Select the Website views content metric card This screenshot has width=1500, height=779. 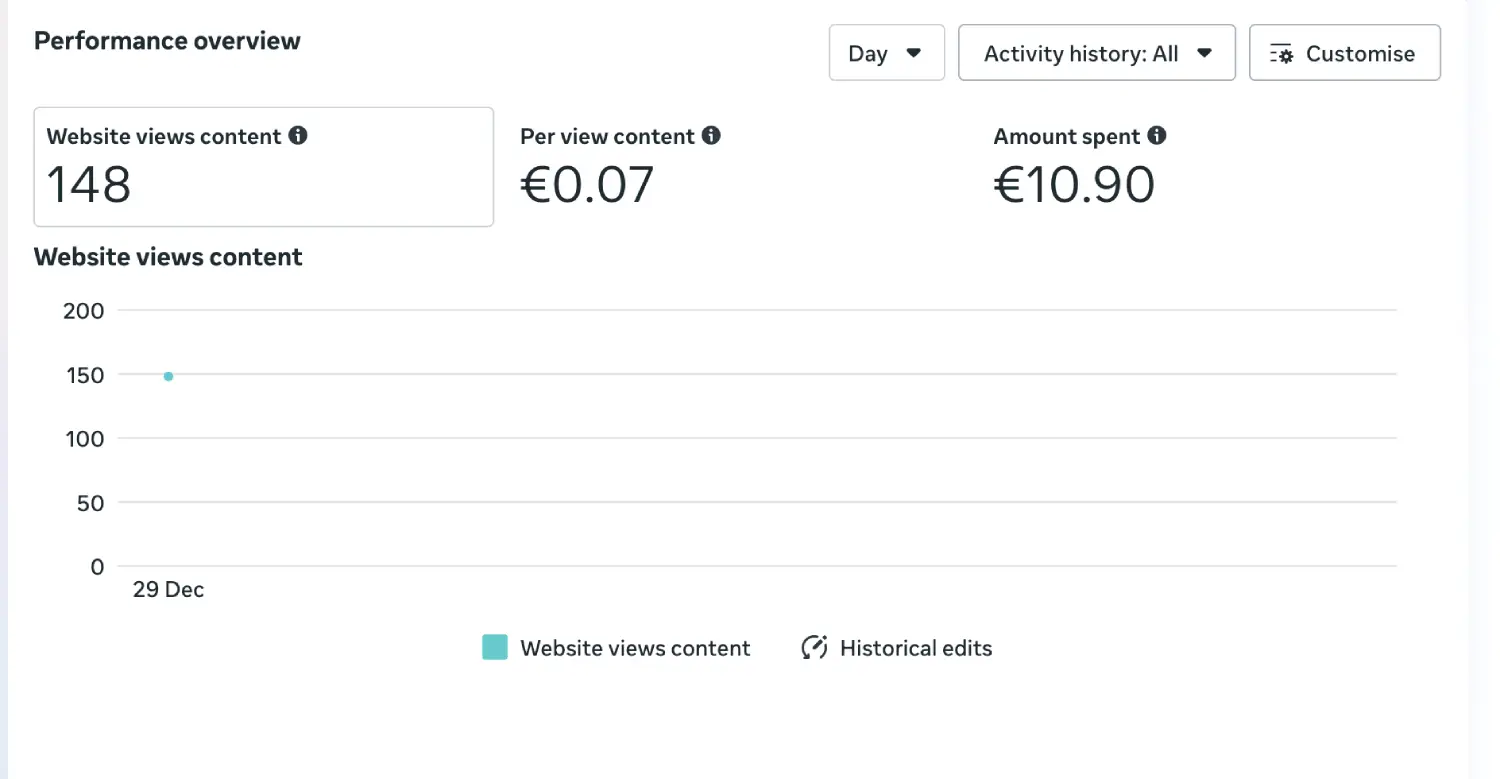[x=263, y=167]
